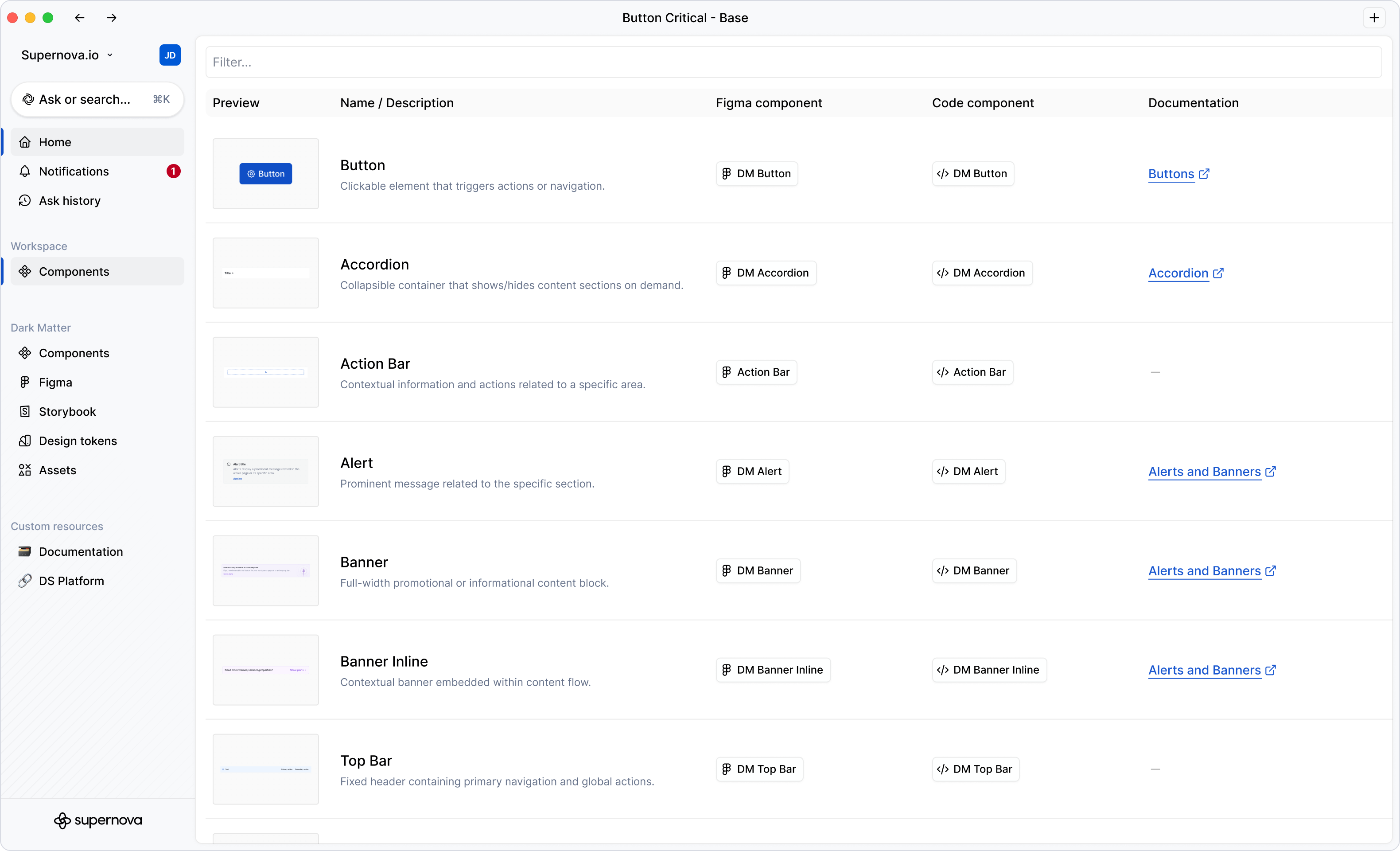Image resolution: width=1400 pixels, height=851 pixels.
Task: Select Home in the sidebar
Action: [55, 141]
